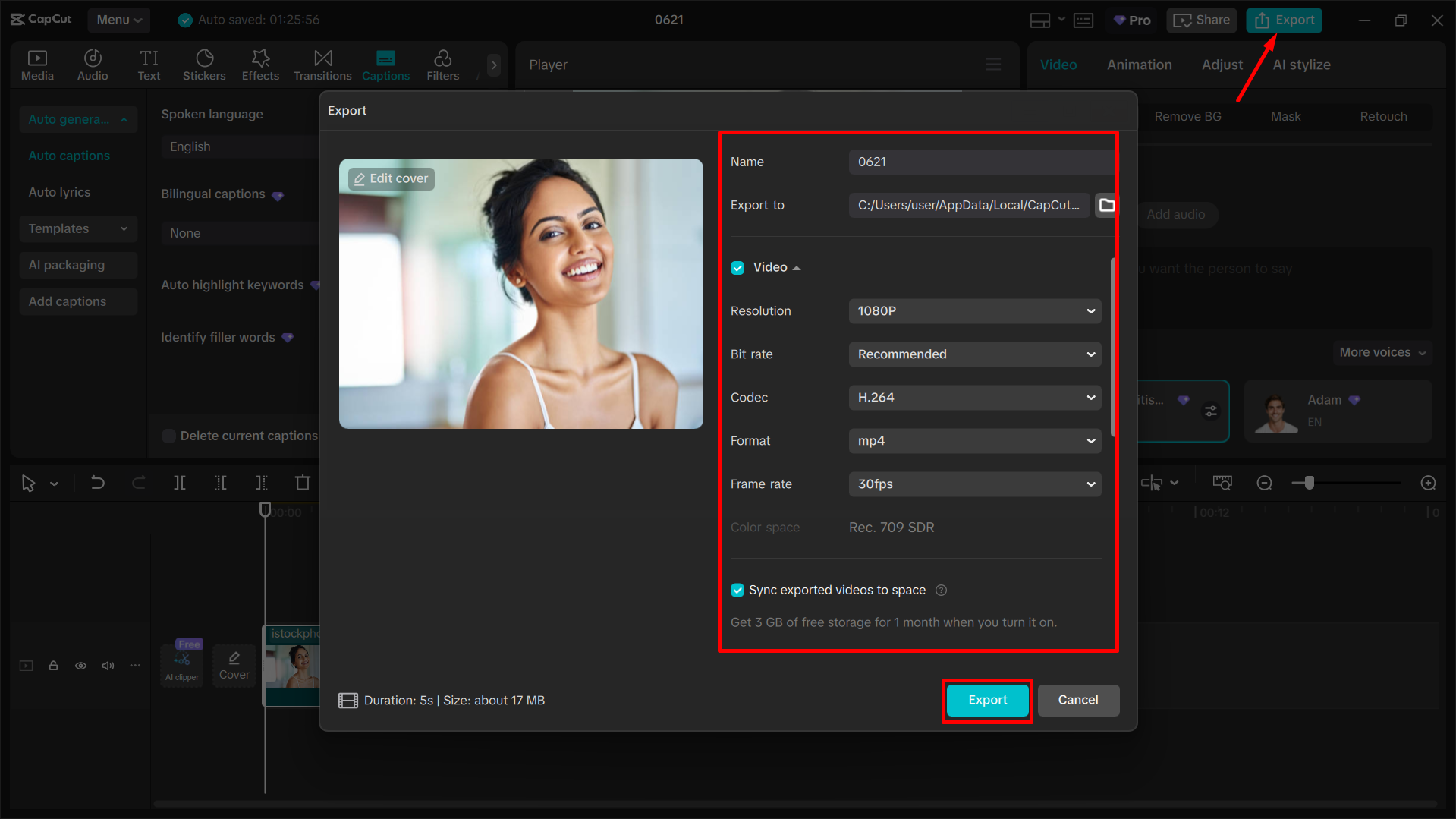Lock the timeline track
The image size is (1456, 819).
click(53, 666)
